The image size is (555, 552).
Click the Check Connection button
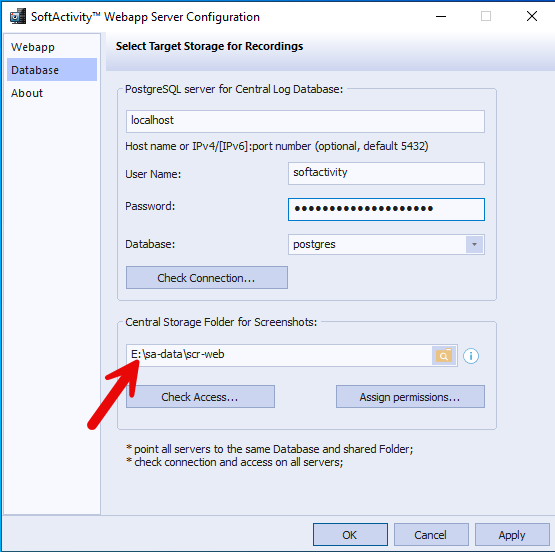coord(207,278)
